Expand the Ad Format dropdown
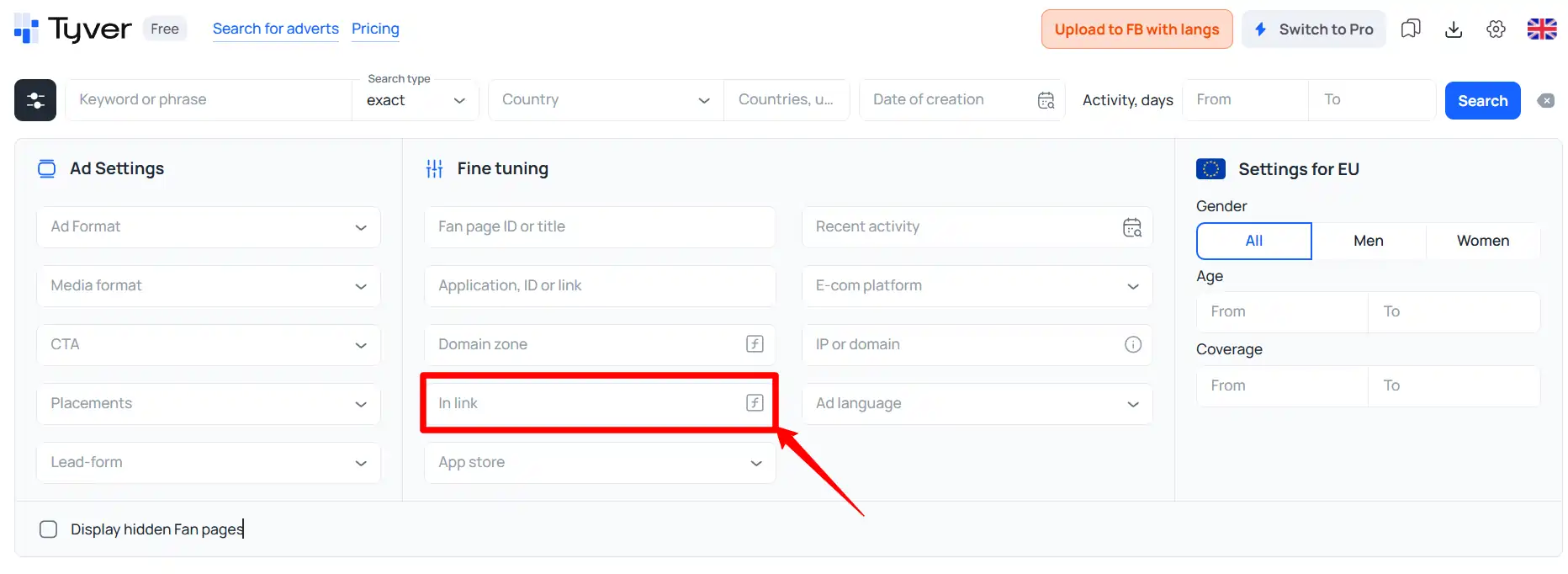The image size is (1568, 574). (x=209, y=227)
